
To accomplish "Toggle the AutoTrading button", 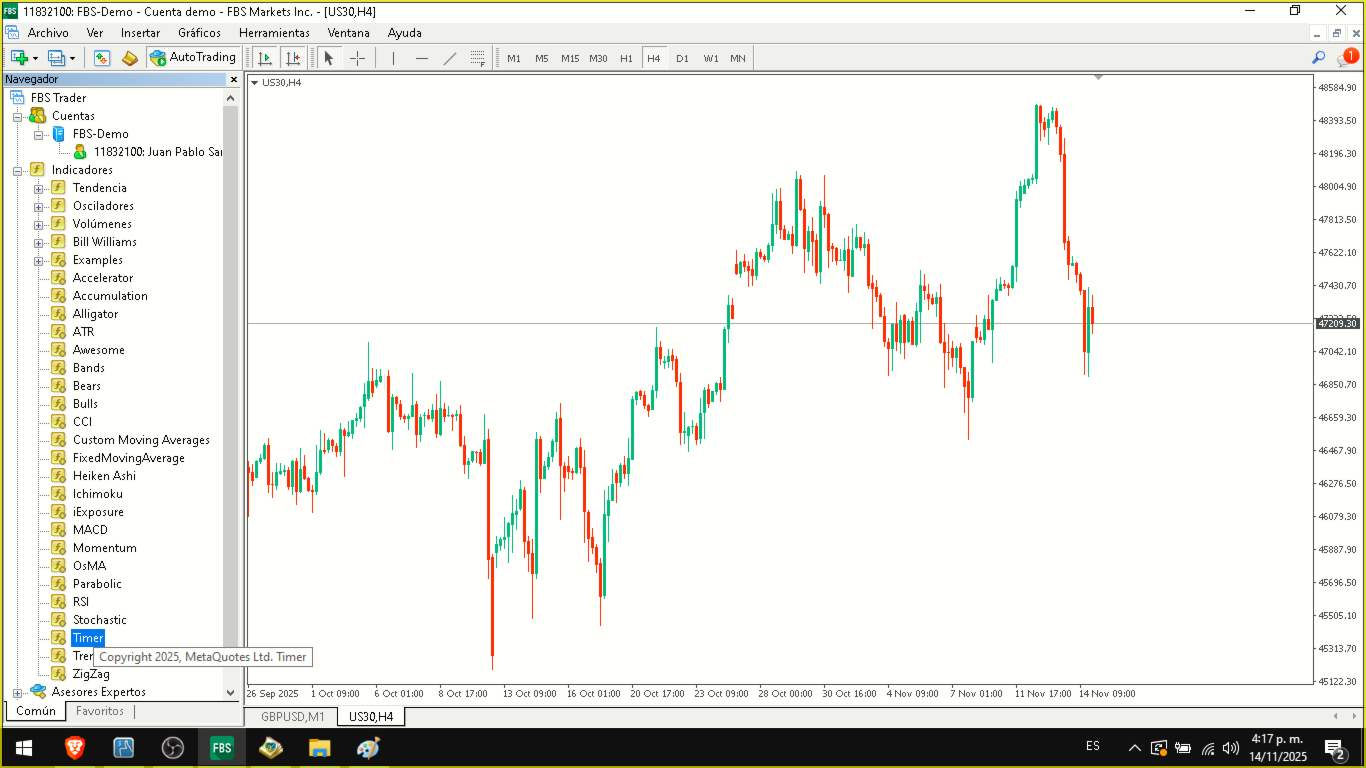I will tap(194, 58).
